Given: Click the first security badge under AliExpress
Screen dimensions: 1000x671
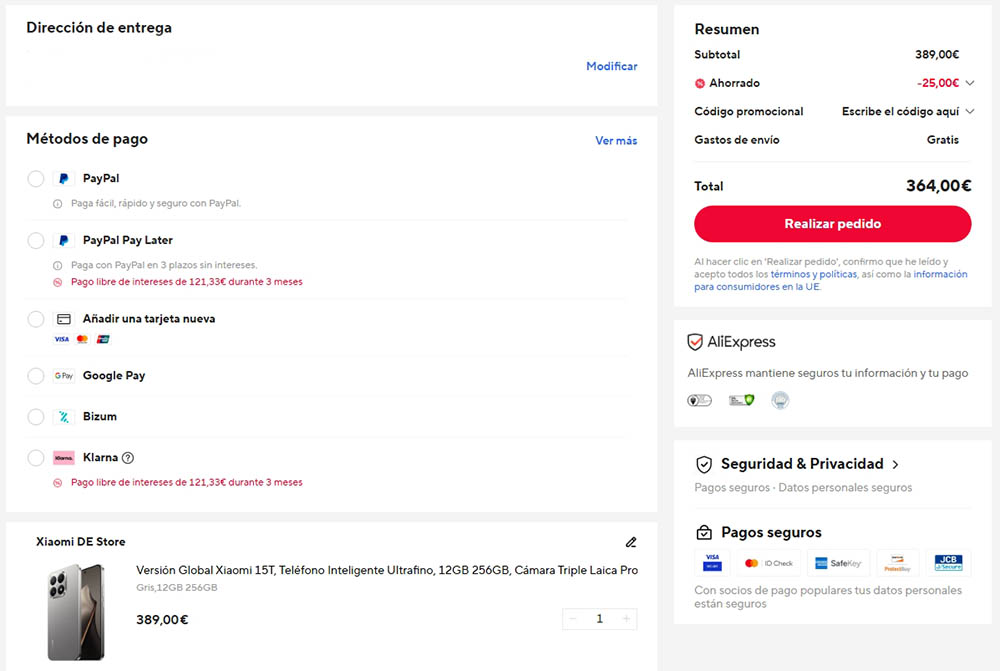Looking at the screenshot, I should click(700, 401).
